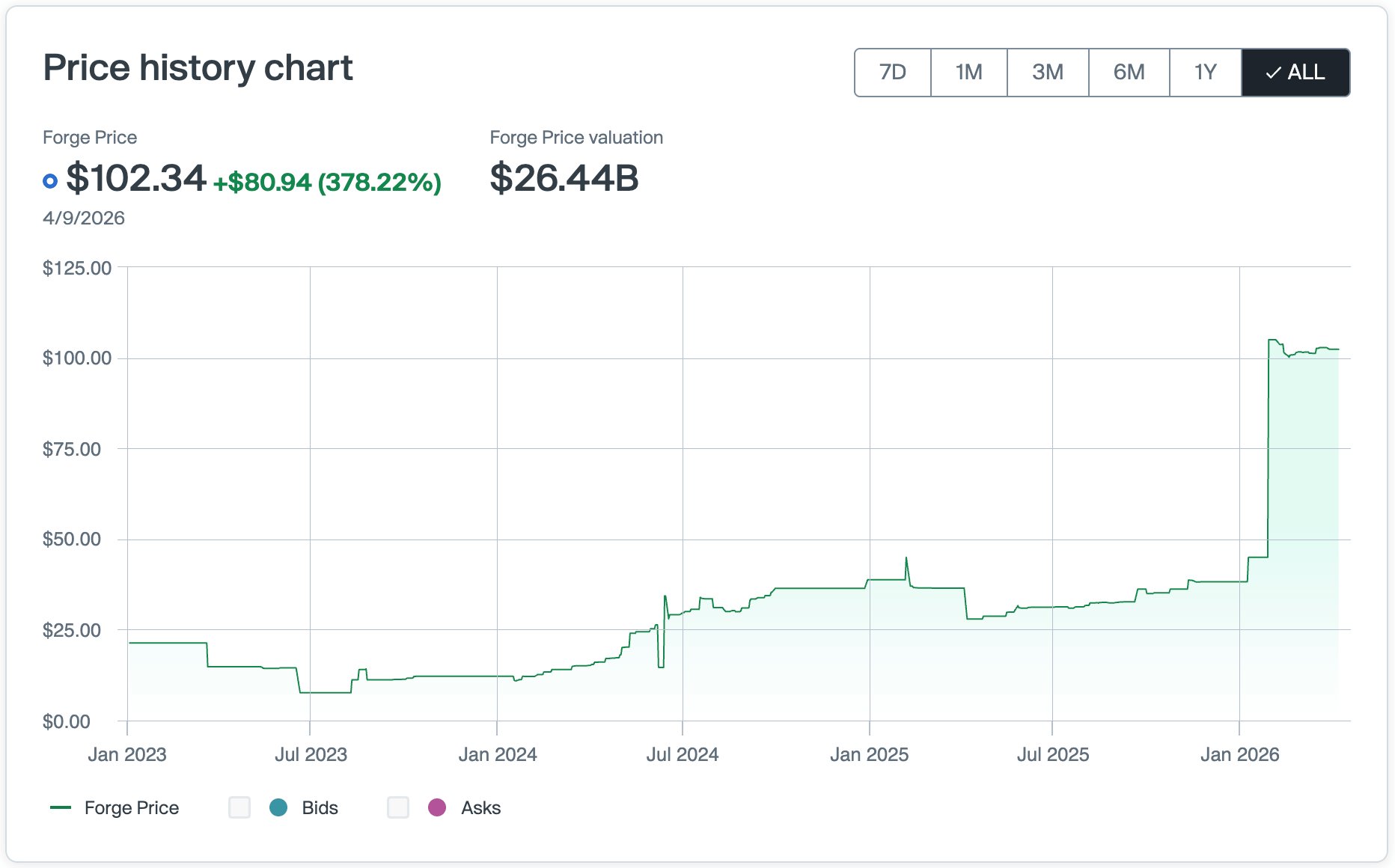This screenshot has height=868, width=1395.
Task: Click the magenta Asks indicator dot
Action: (438, 808)
